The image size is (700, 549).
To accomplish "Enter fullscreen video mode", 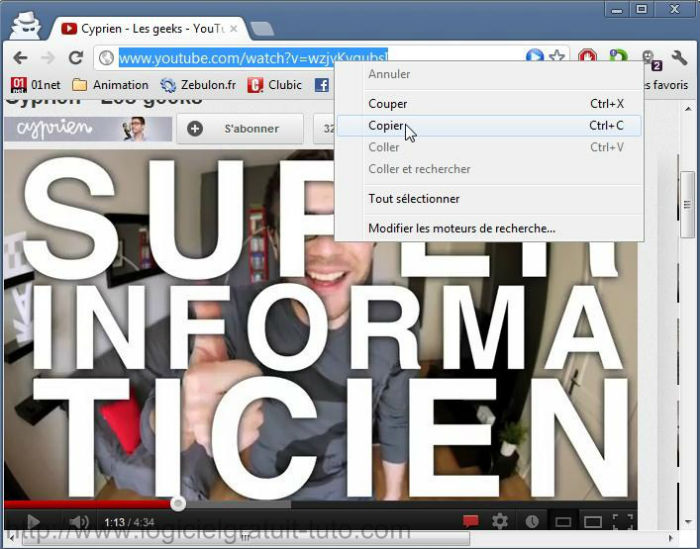I will pos(623,521).
